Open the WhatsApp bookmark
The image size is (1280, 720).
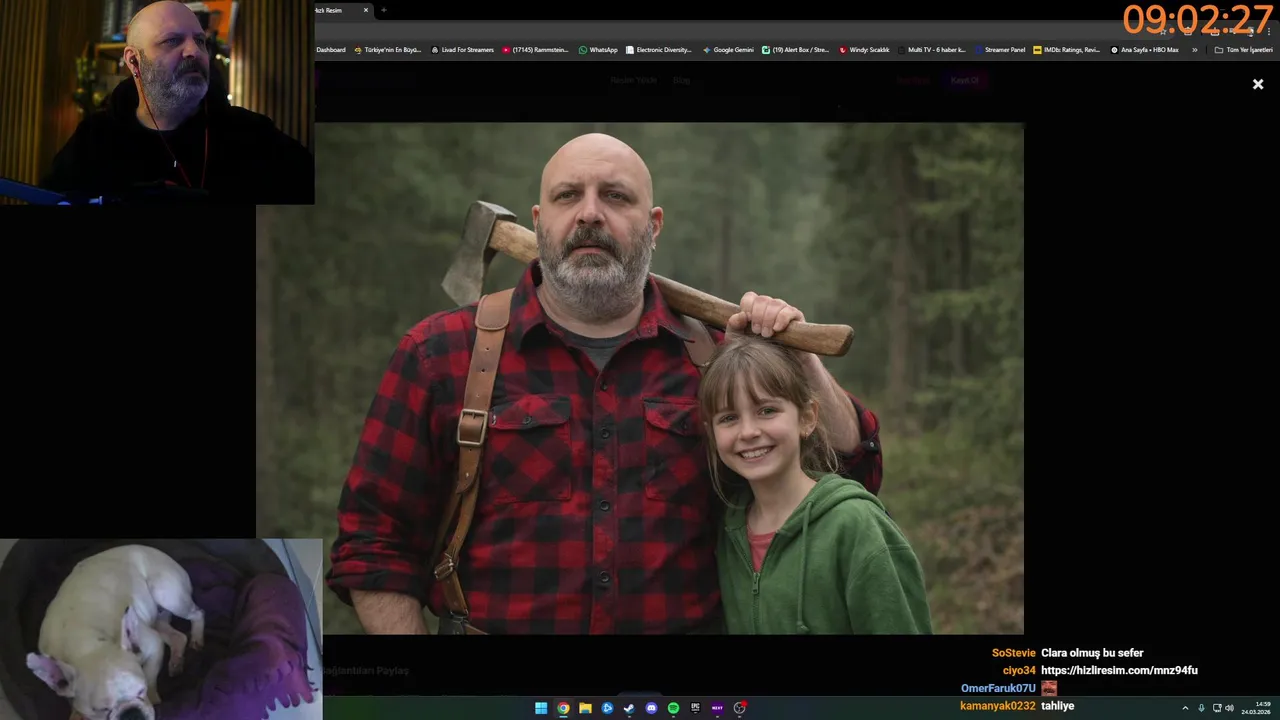tap(598, 50)
